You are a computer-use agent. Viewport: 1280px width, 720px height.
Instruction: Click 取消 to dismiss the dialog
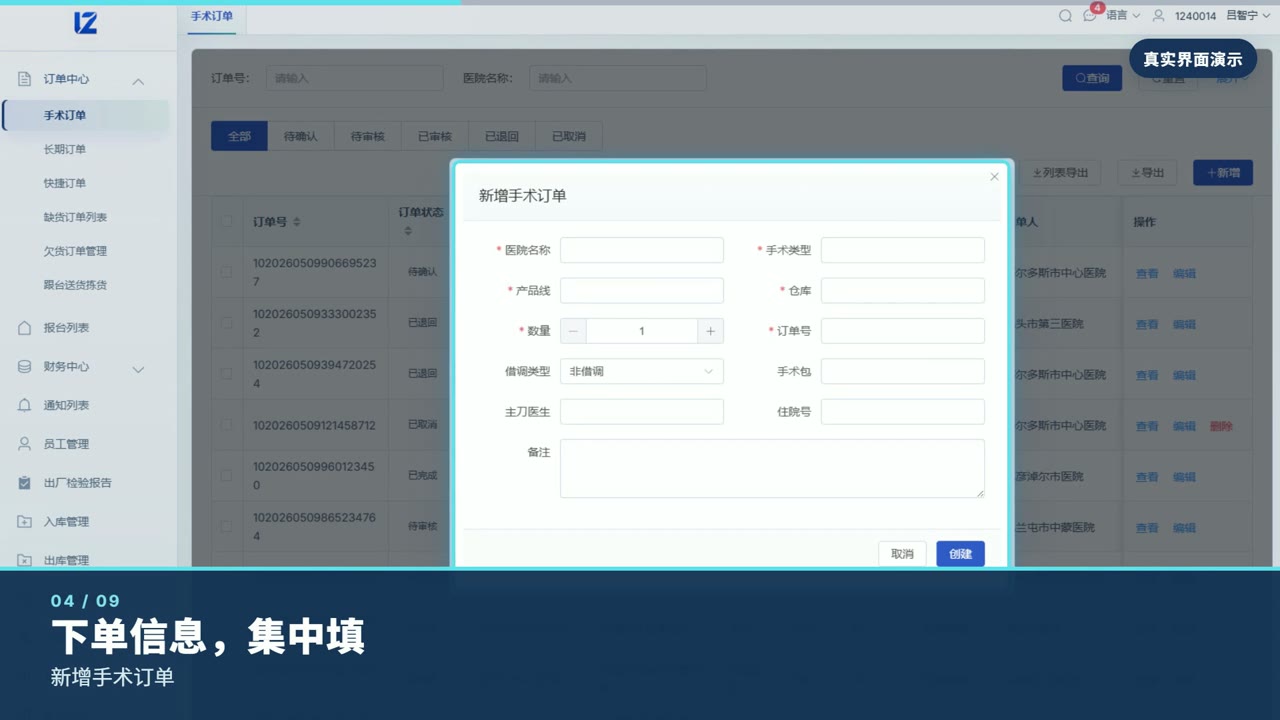click(902, 554)
